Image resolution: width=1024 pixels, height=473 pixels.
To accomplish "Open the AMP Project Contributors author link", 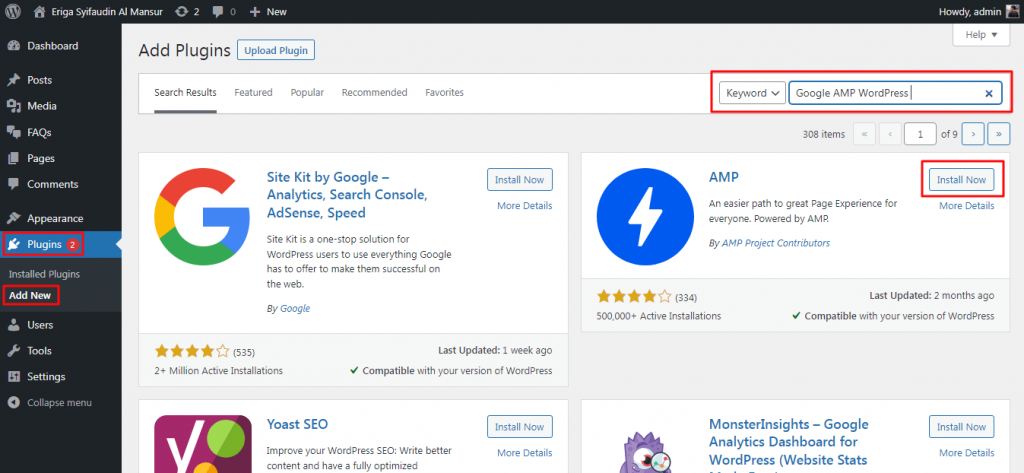I will coord(776,243).
